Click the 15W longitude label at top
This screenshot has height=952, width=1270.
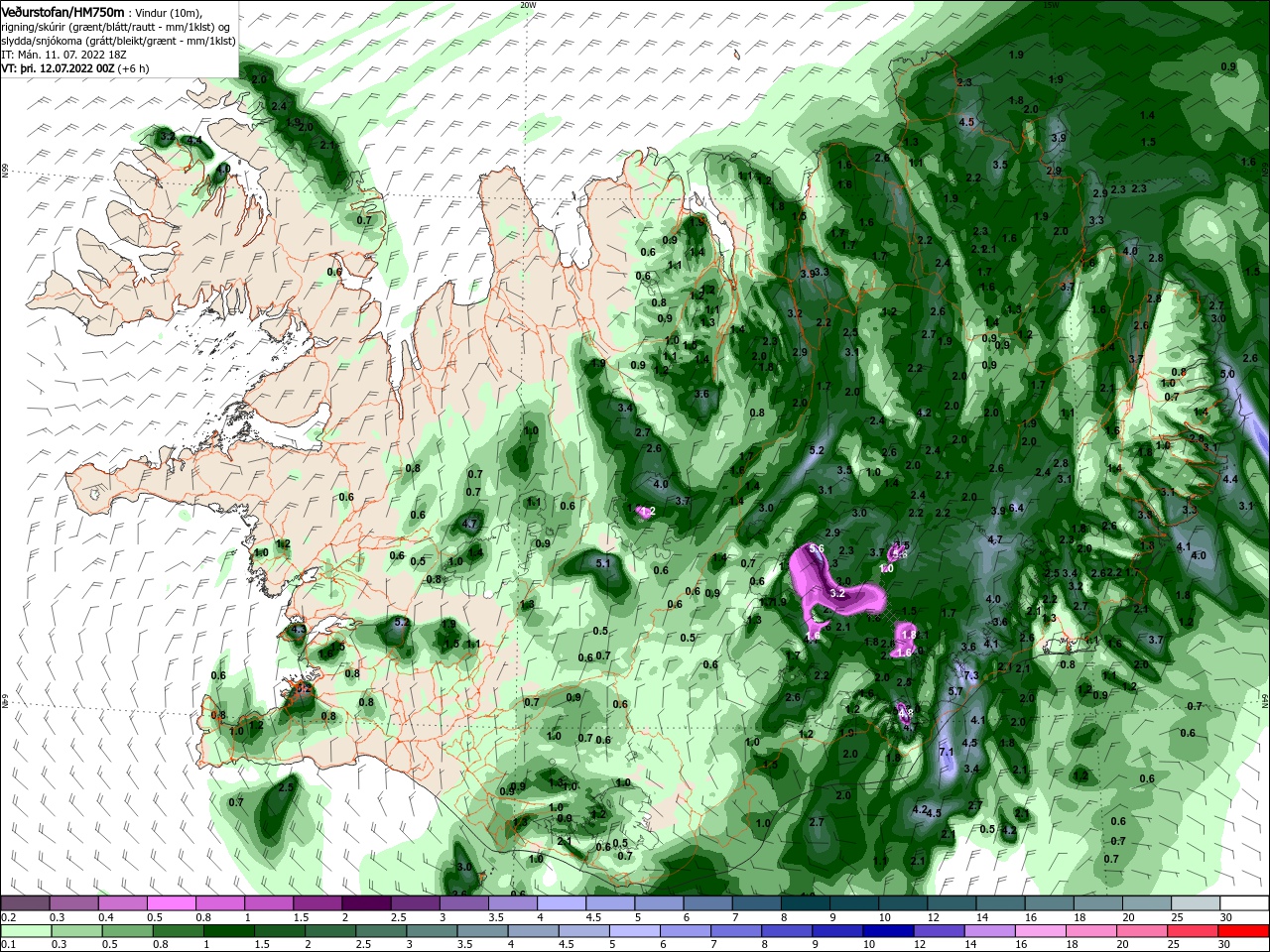[x=1051, y=5]
